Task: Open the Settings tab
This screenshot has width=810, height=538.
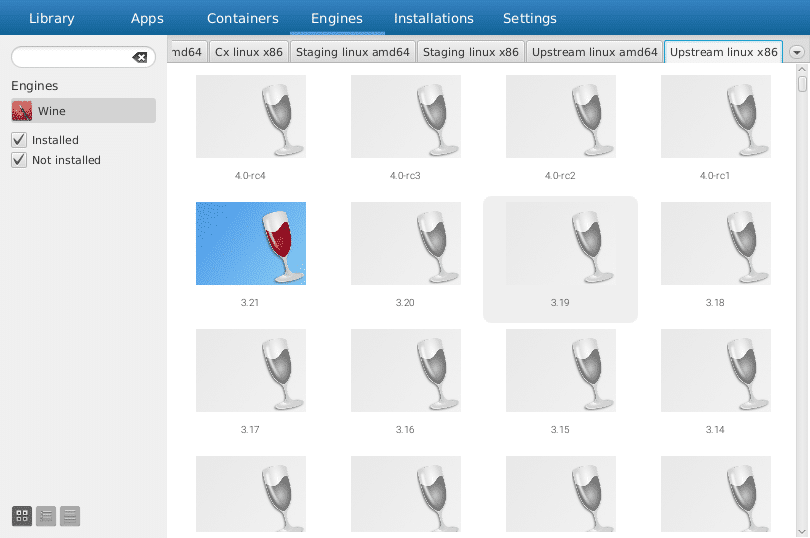Action: pyautogui.click(x=530, y=19)
